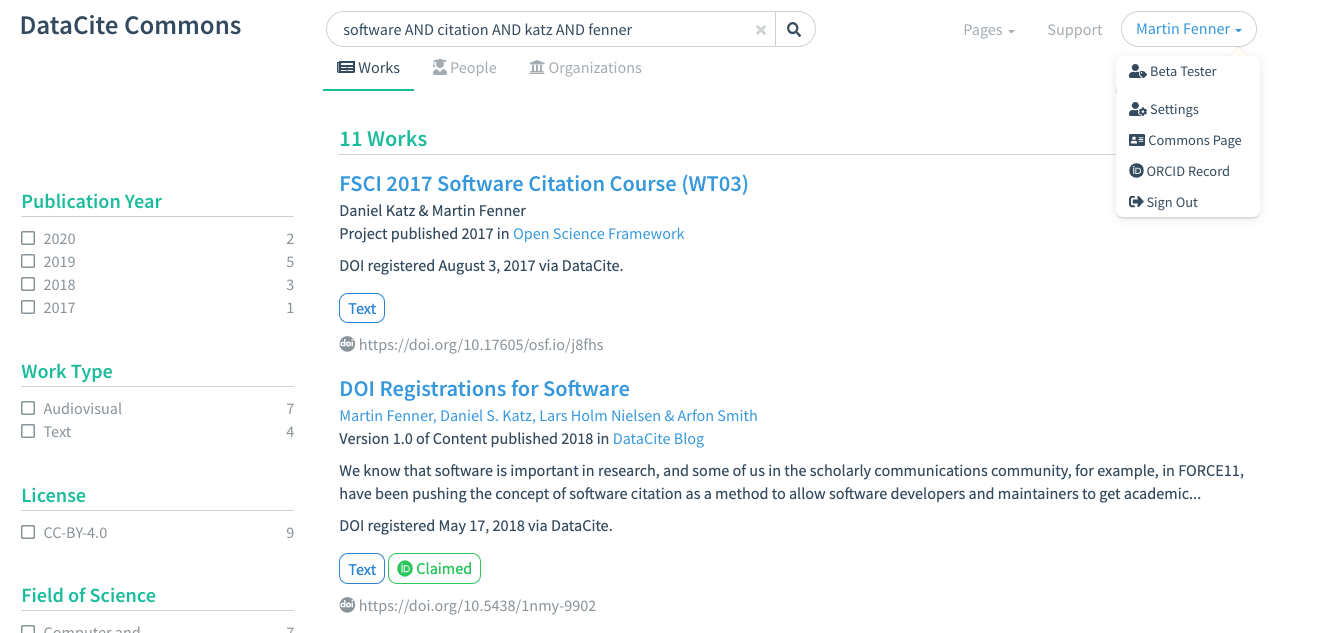This screenshot has width=1325, height=633.
Task: Tick the CC-BY-4.0 license checkbox
Action: pos(29,533)
